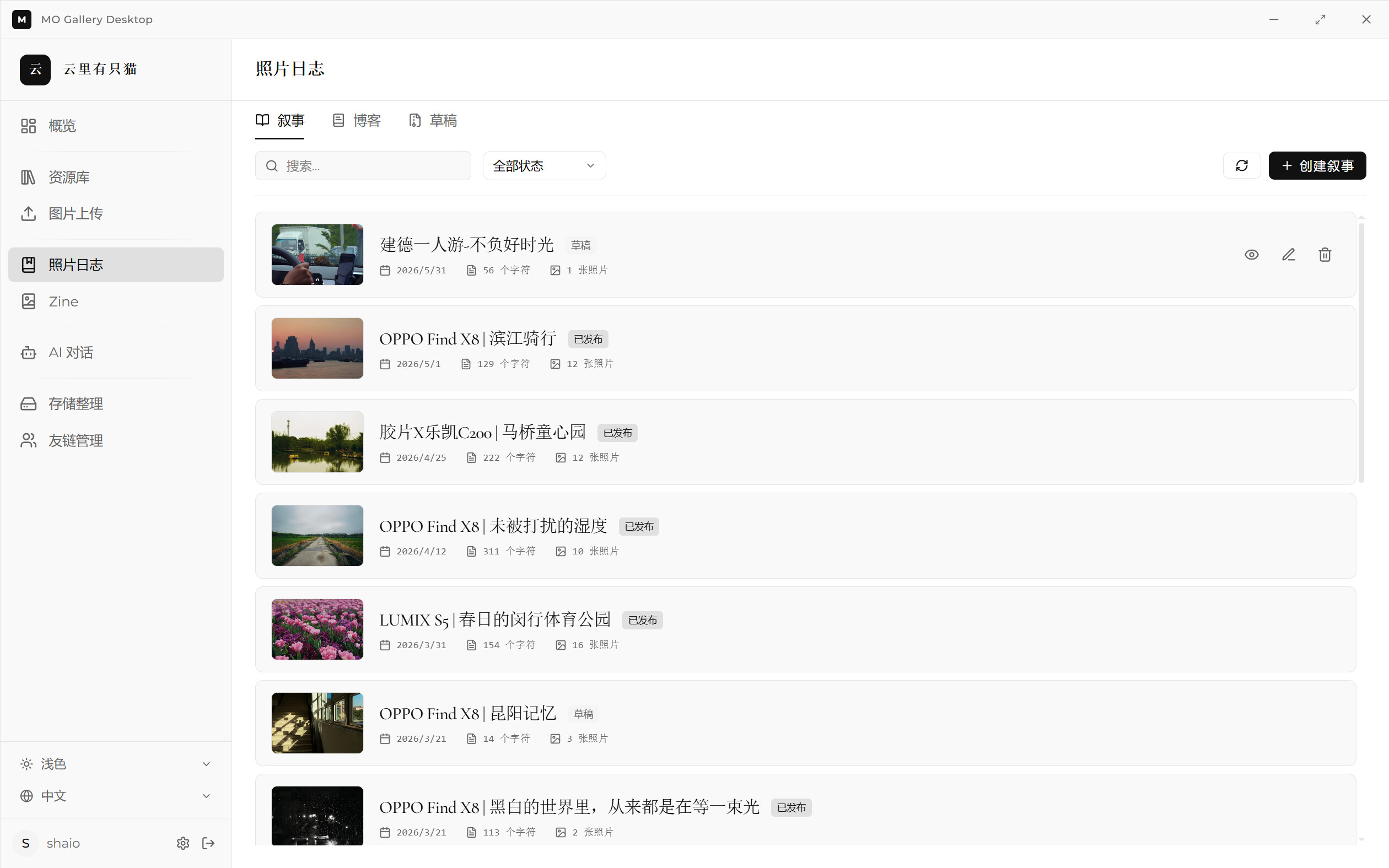Viewport: 1389px width, 868px height.
Task: Click the scrollbar down arrow
Action: [1361, 839]
